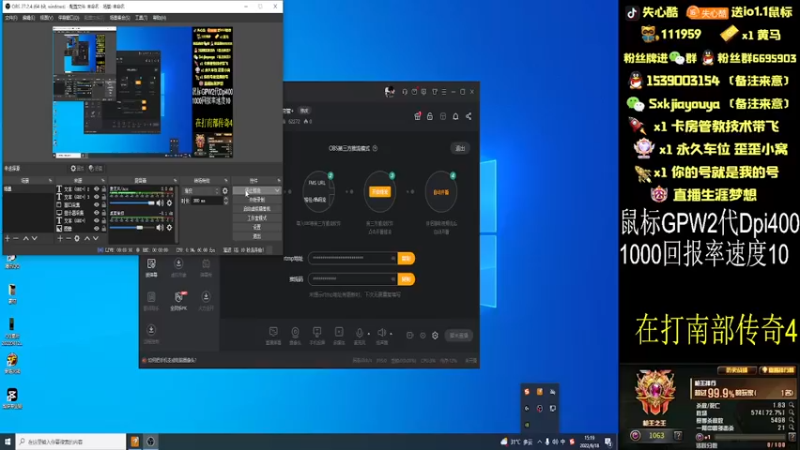Viewport: 800px width, 450px height.
Task: Hide the 窗口采集 source with its eye
Action: coord(96,205)
